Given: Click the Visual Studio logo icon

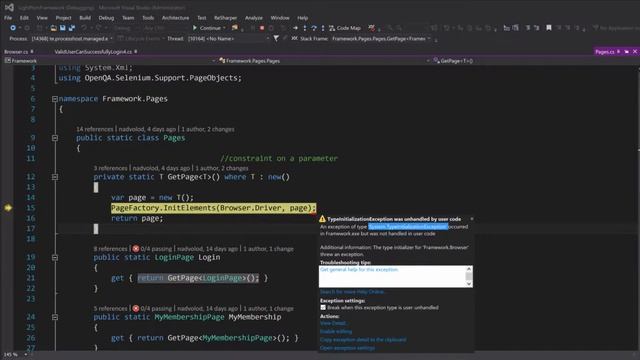Looking at the screenshot, I should (9, 7).
